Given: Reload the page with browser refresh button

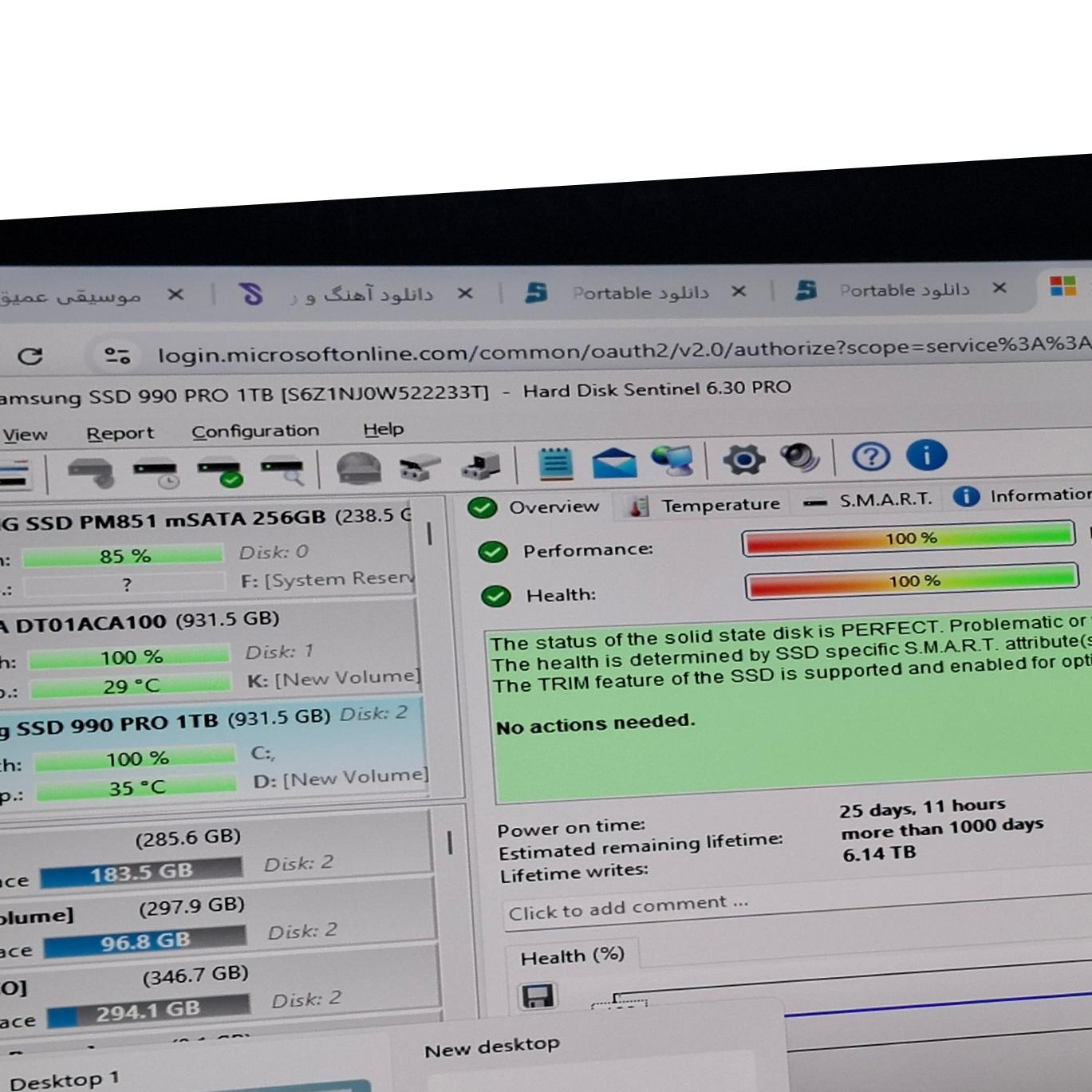Looking at the screenshot, I should [30, 356].
